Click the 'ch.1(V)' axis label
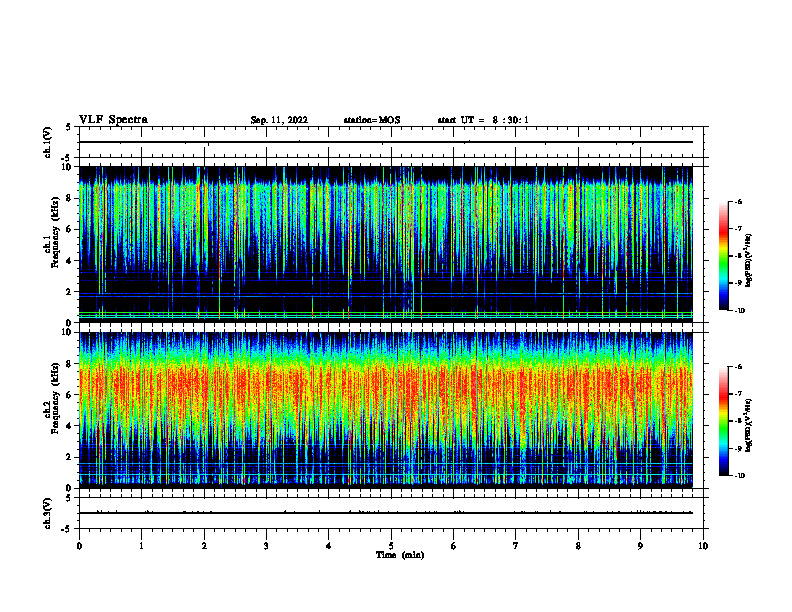792x612 pixels. [x=48, y=142]
